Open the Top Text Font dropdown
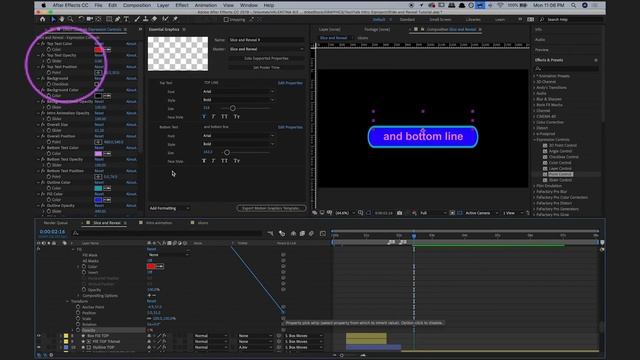This screenshot has height=360, width=640. [x=238, y=91]
